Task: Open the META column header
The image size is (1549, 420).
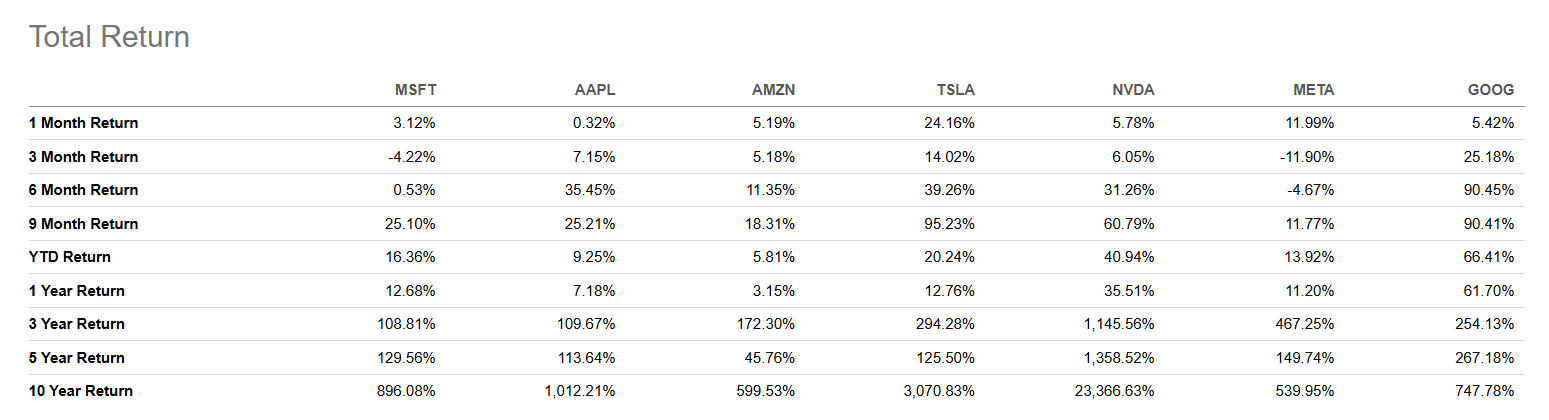Action: coord(1314,90)
